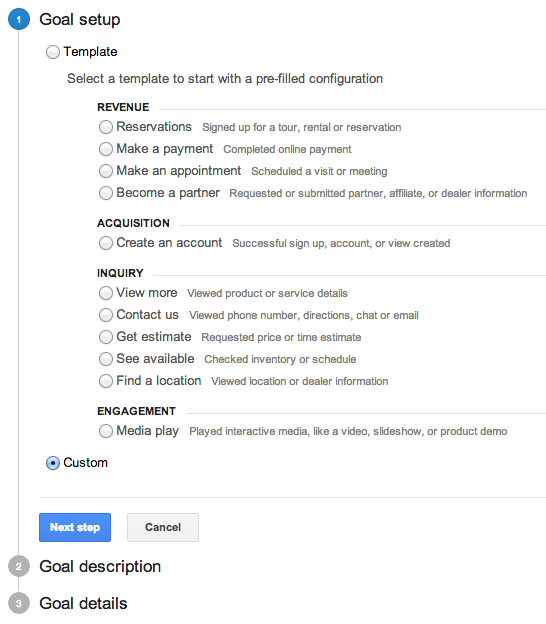
Task: Choose the Reservations template option
Action: 105,127
